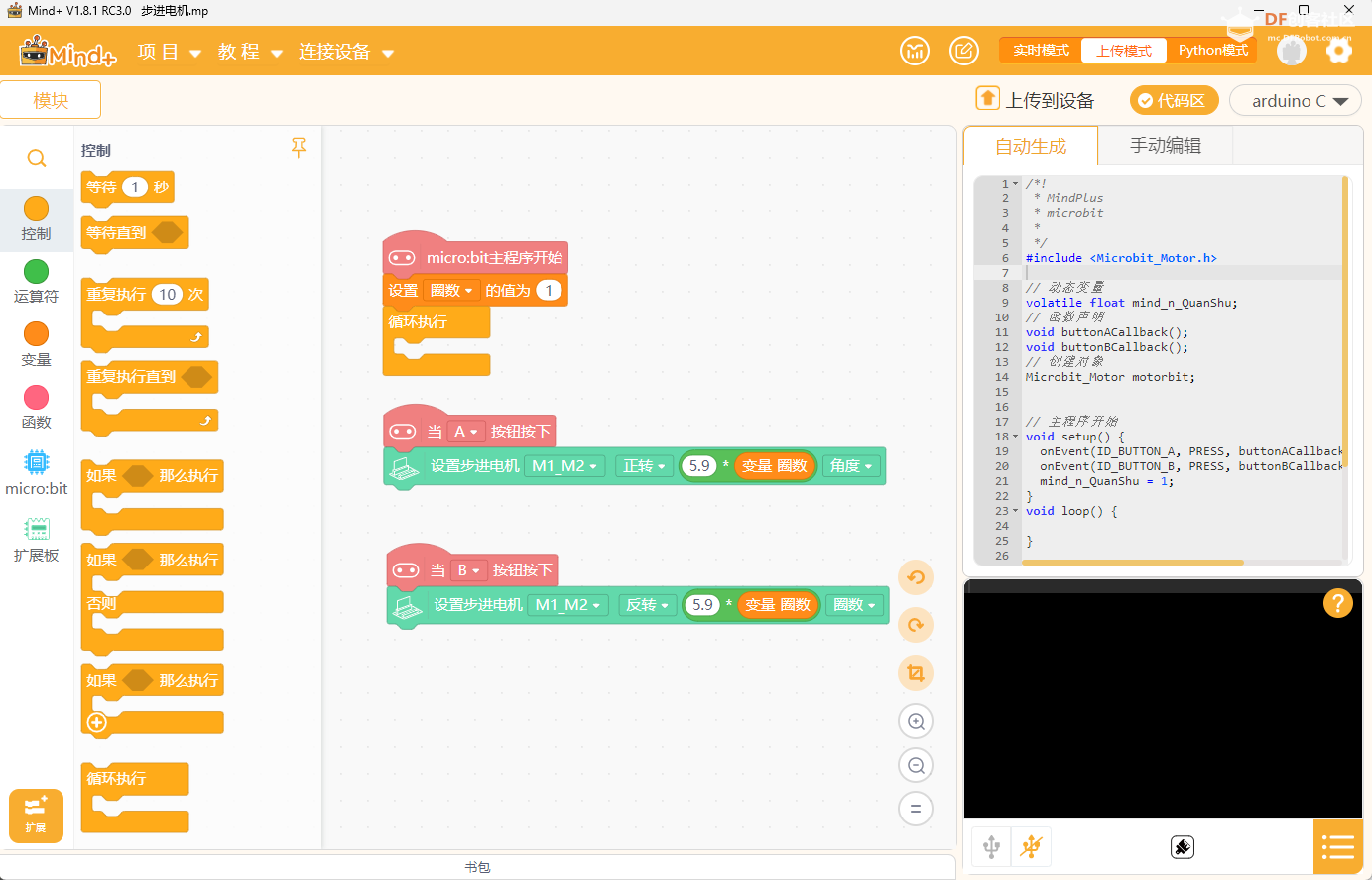This screenshot has height=880, width=1372.
Task: Click the crop screenshot icon on the workspace
Action: click(915, 673)
